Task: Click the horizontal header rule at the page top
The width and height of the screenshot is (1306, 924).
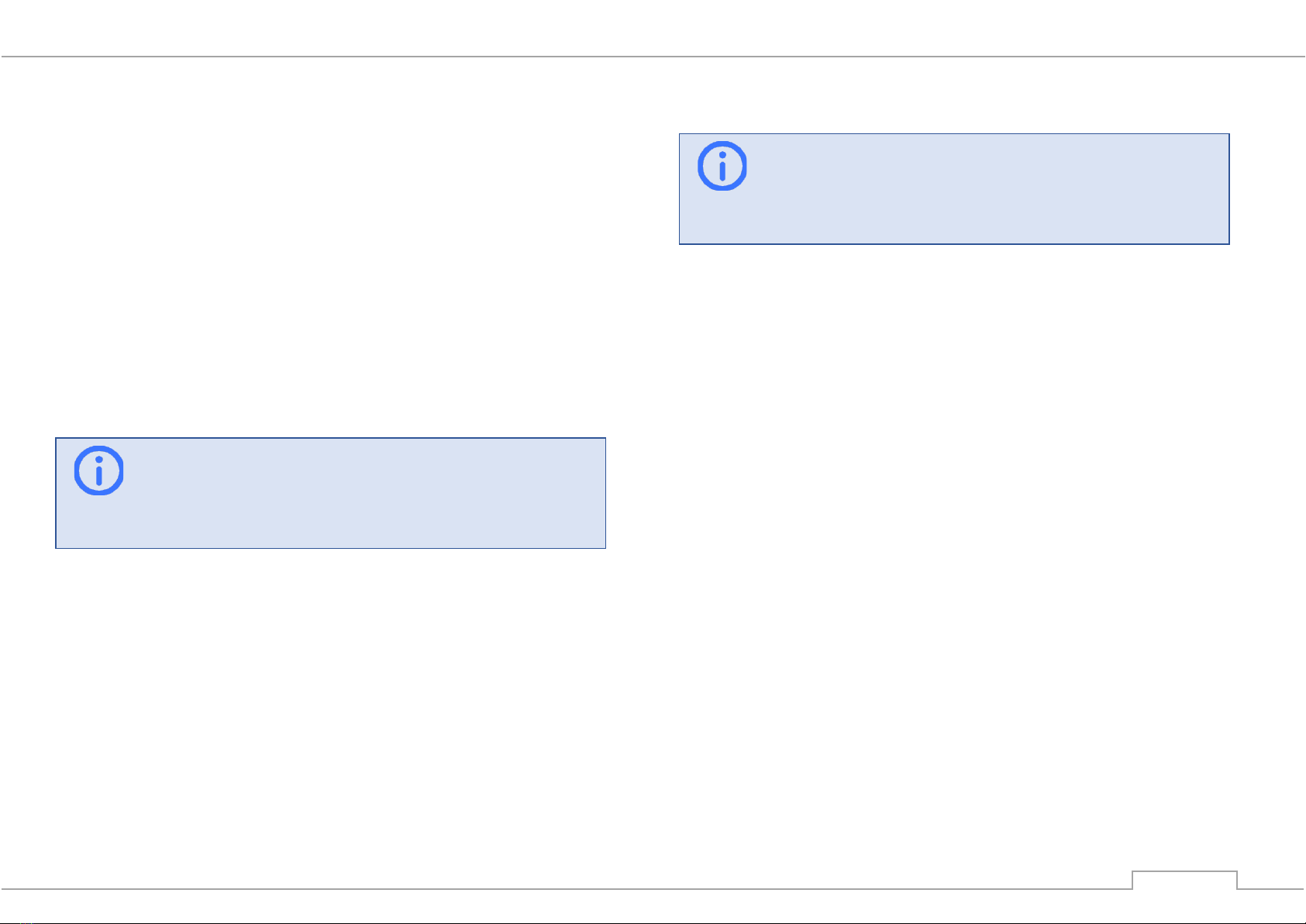Action: [x=653, y=57]
